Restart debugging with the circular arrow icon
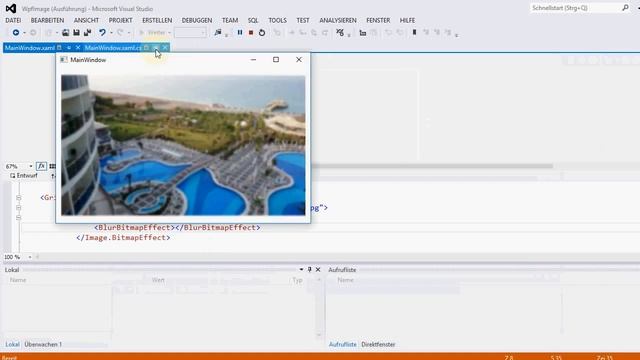The width and height of the screenshot is (640, 360). (262, 33)
